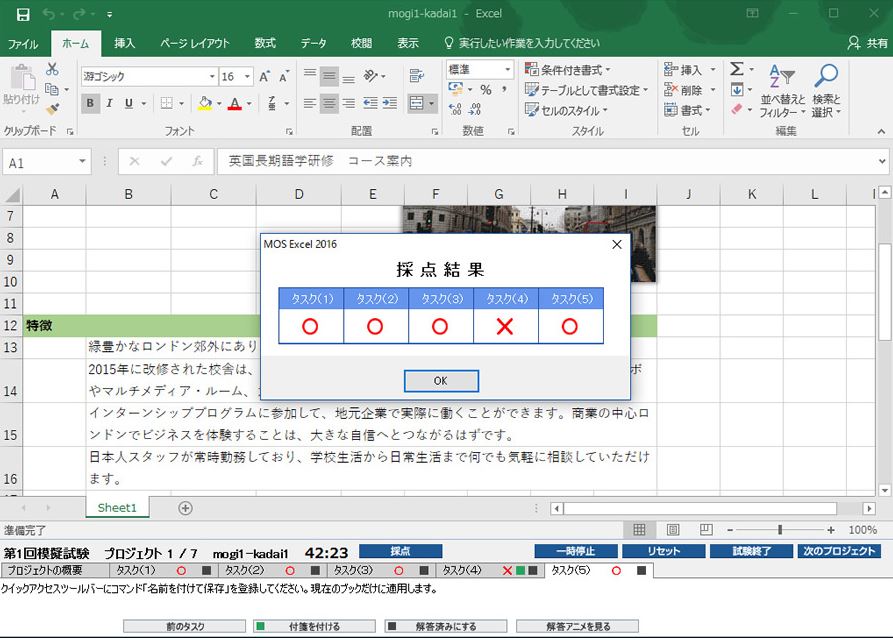893x640 pixels.
Task: Toggle bold formatting
Action: pyautogui.click(x=90, y=103)
